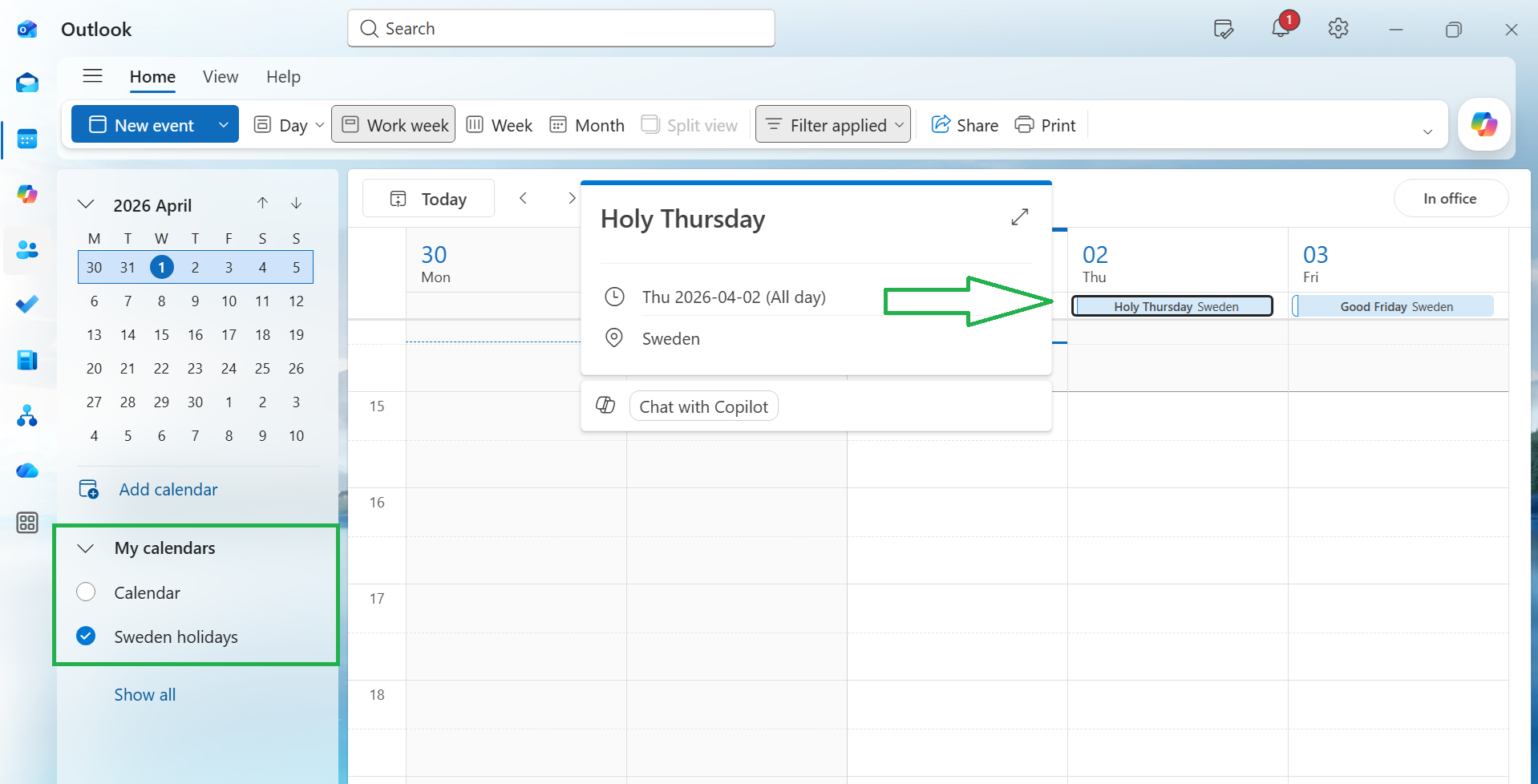Screen dimensions: 1538x784
Task: Select today, April 1, in mini calendar
Action: (162, 267)
